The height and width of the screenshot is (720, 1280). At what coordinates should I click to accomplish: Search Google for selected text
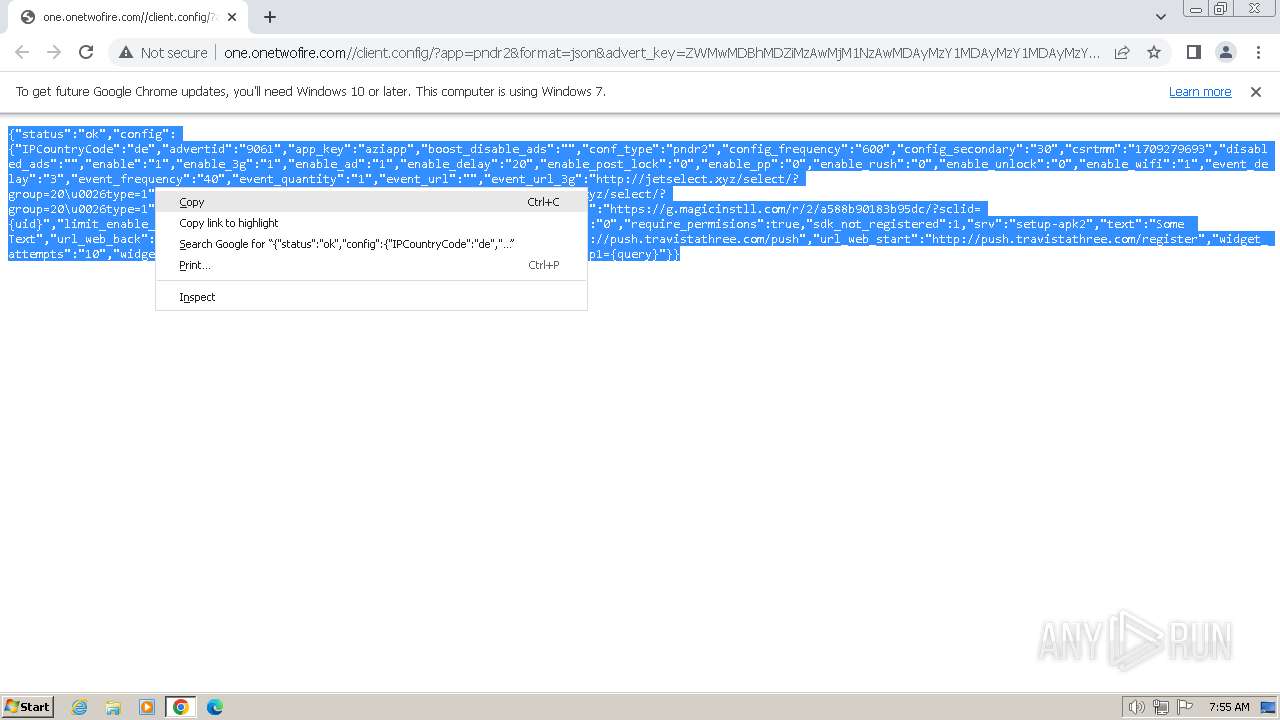(x=371, y=244)
